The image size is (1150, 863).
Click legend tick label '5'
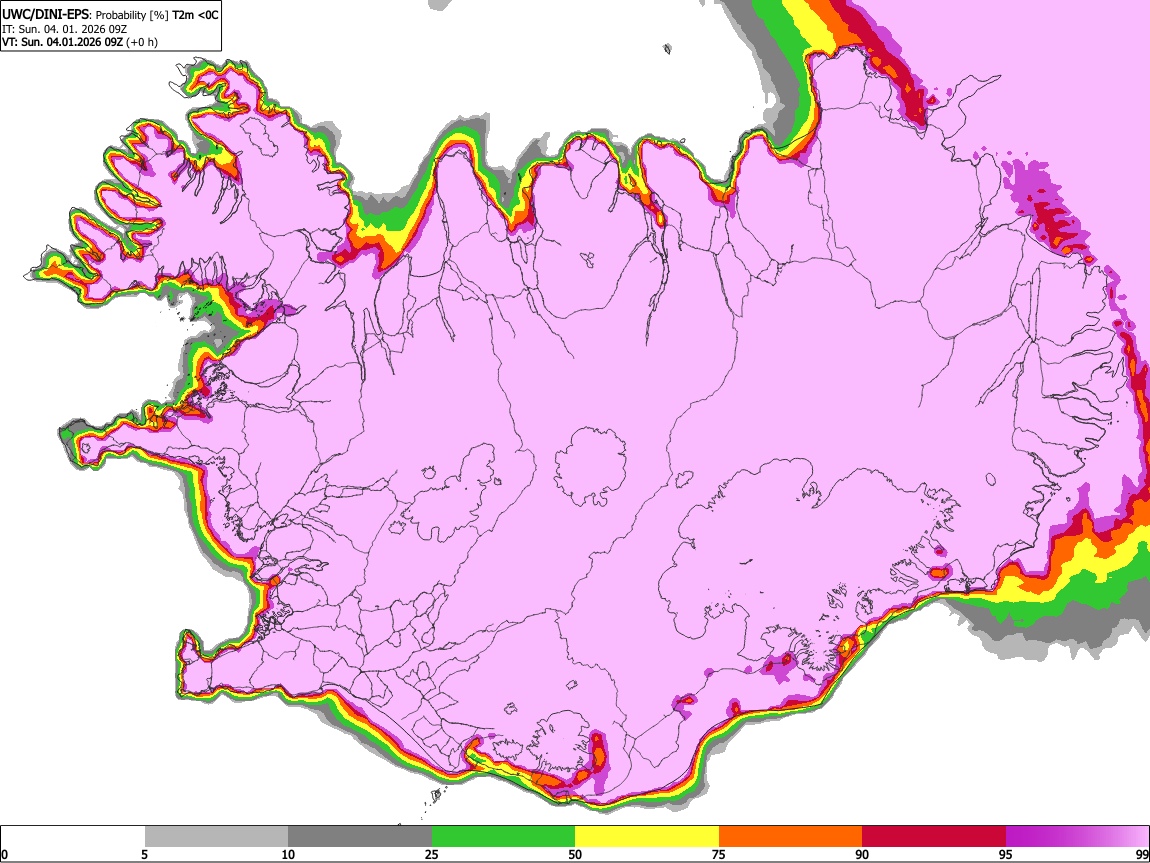(x=145, y=854)
